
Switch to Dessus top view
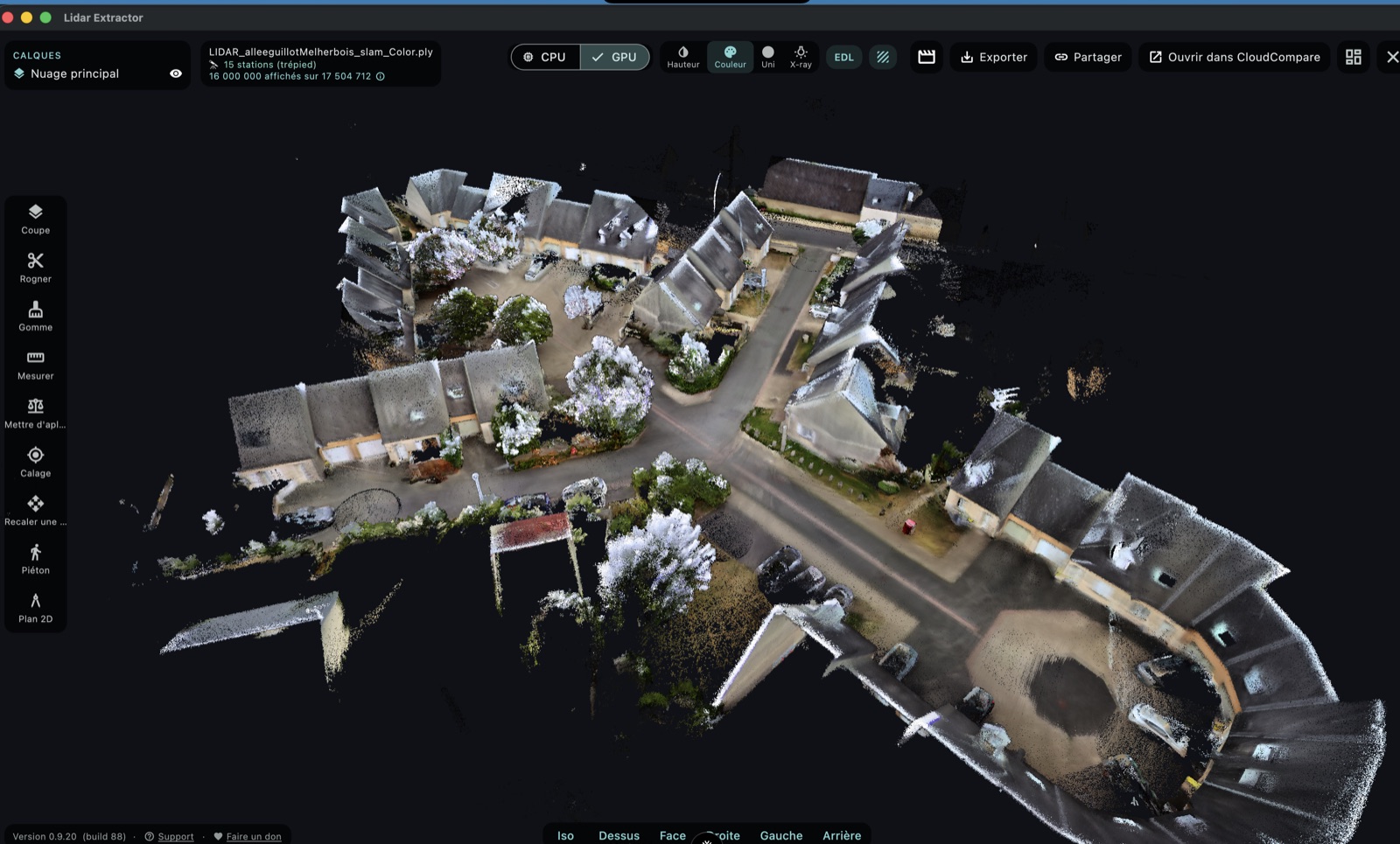click(x=619, y=835)
